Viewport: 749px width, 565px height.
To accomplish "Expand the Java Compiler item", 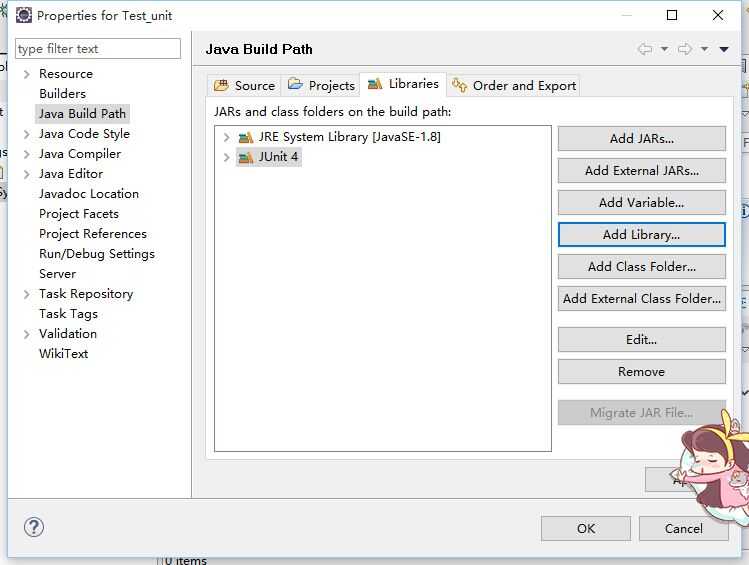I will (x=27, y=154).
